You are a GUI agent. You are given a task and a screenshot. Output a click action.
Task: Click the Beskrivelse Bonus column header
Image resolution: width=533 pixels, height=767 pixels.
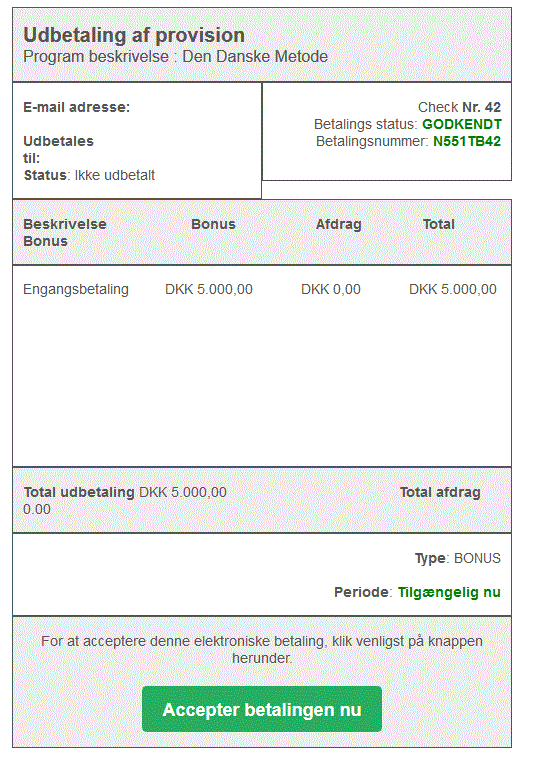(x=65, y=232)
